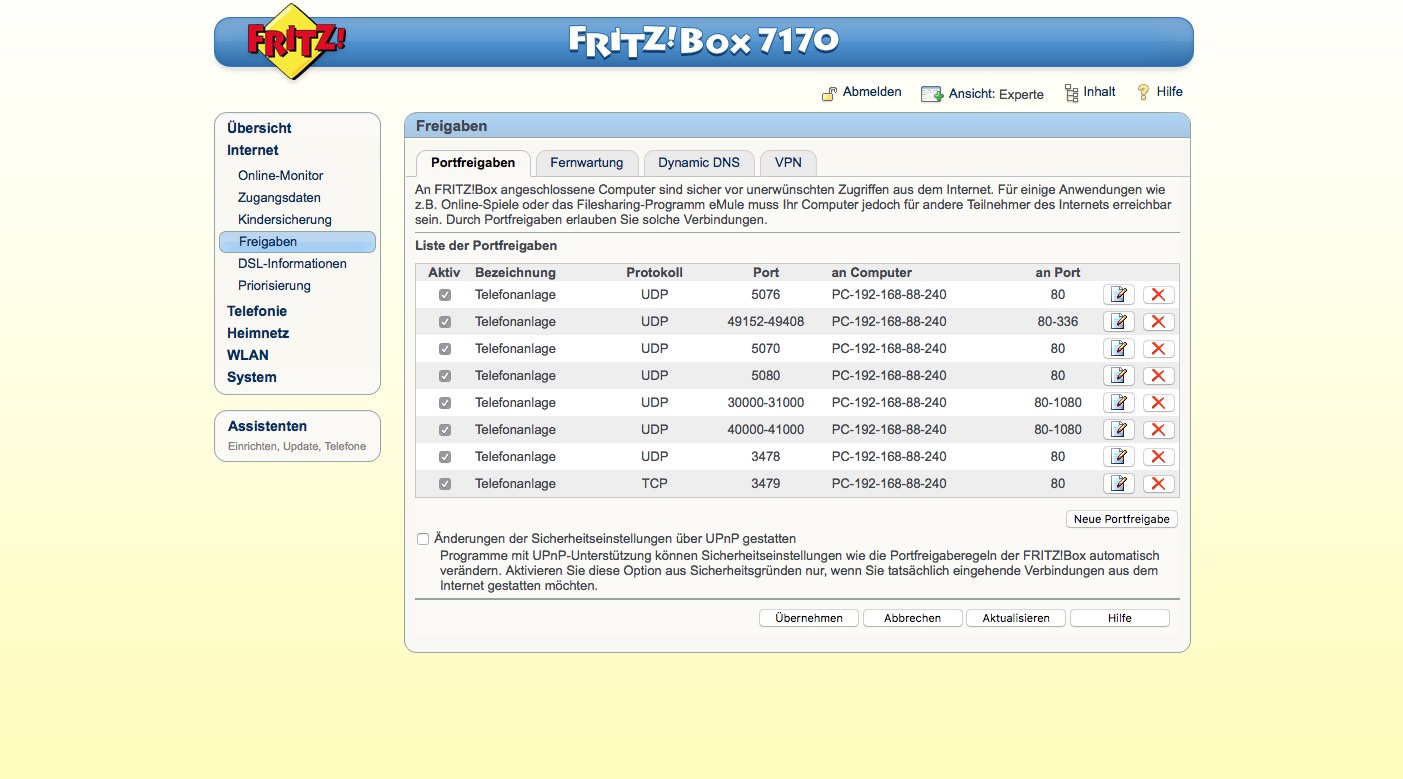Viewport: 1403px width, 779px height.
Task: Delete the port 40000-41000 rule
Action: [x=1158, y=430]
